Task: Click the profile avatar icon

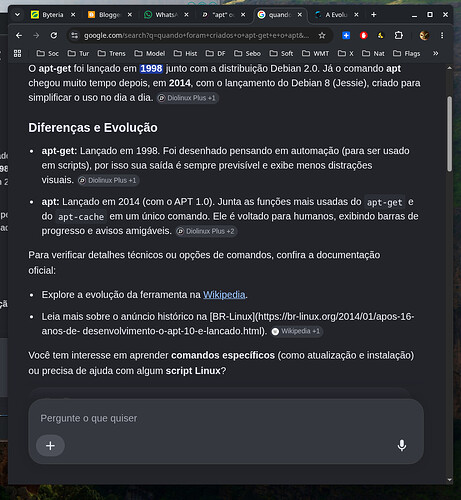Action: pyautogui.click(x=424, y=35)
